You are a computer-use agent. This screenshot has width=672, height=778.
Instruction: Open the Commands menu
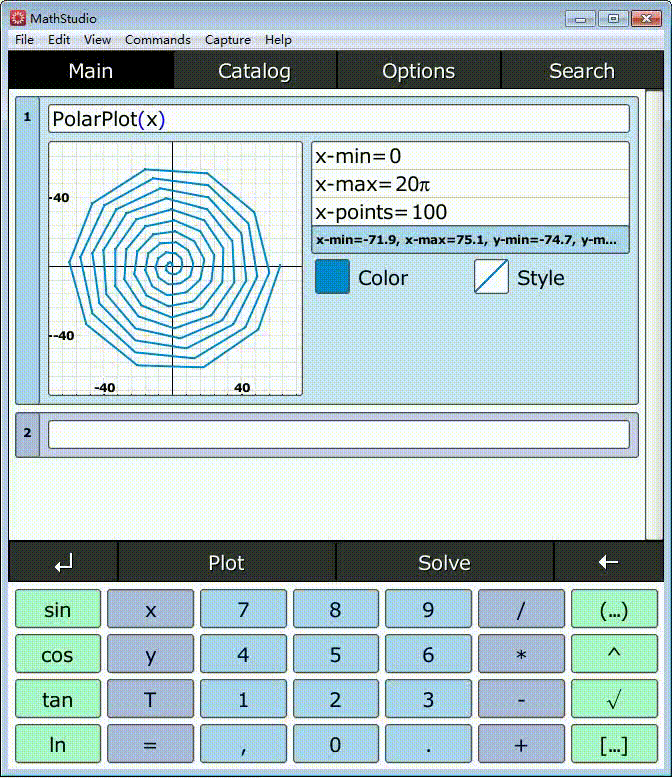pos(158,40)
